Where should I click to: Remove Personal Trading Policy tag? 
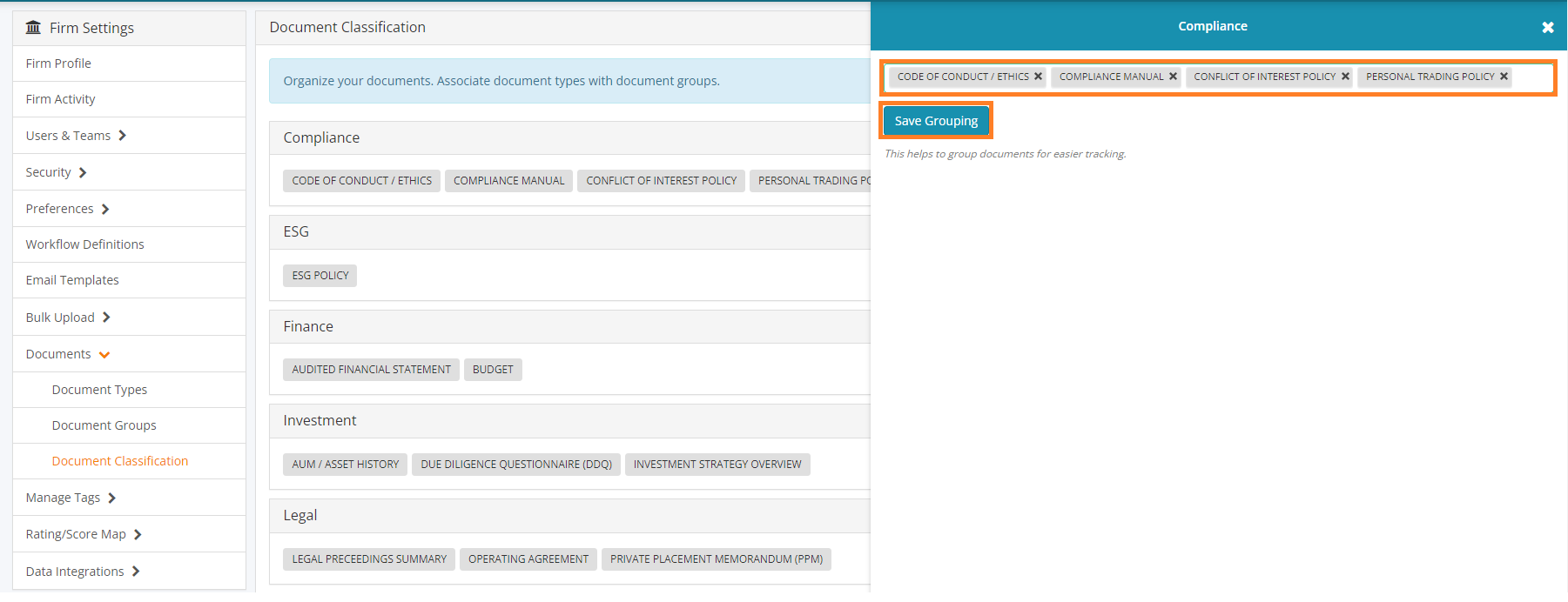[1504, 77]
